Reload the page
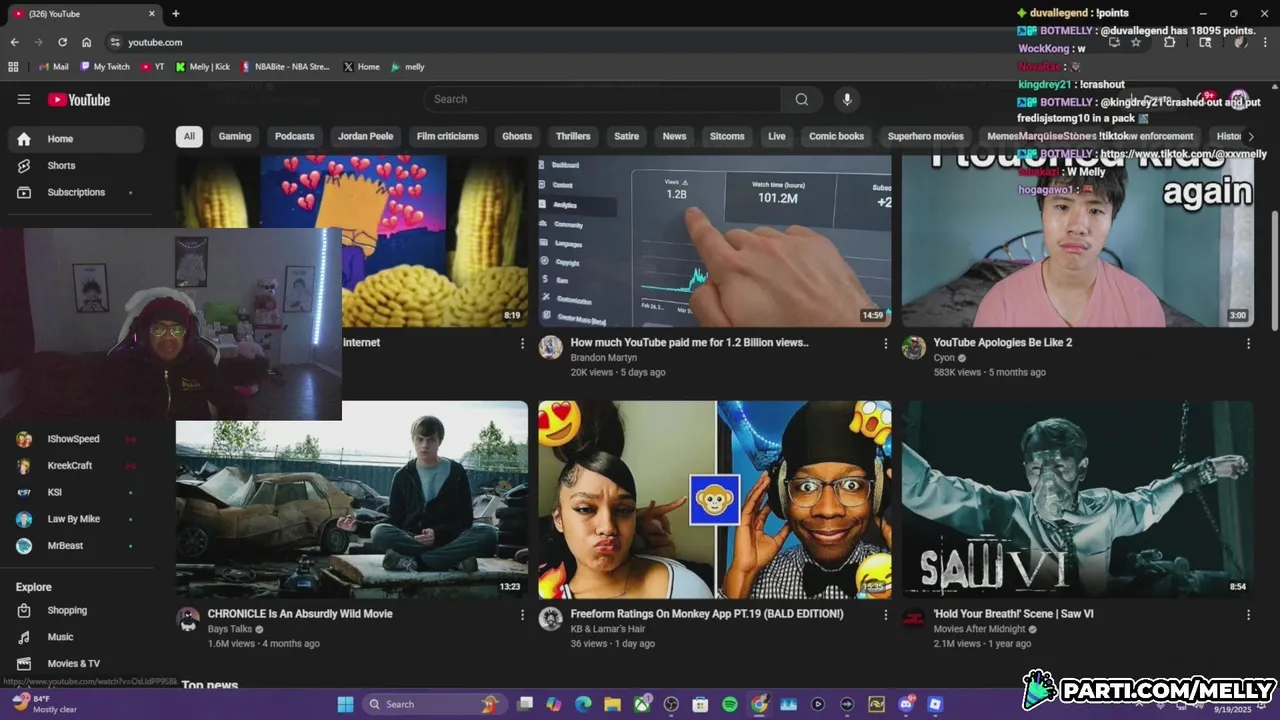Viewport: 1280px width, 720px height. [x=62, y=42]
